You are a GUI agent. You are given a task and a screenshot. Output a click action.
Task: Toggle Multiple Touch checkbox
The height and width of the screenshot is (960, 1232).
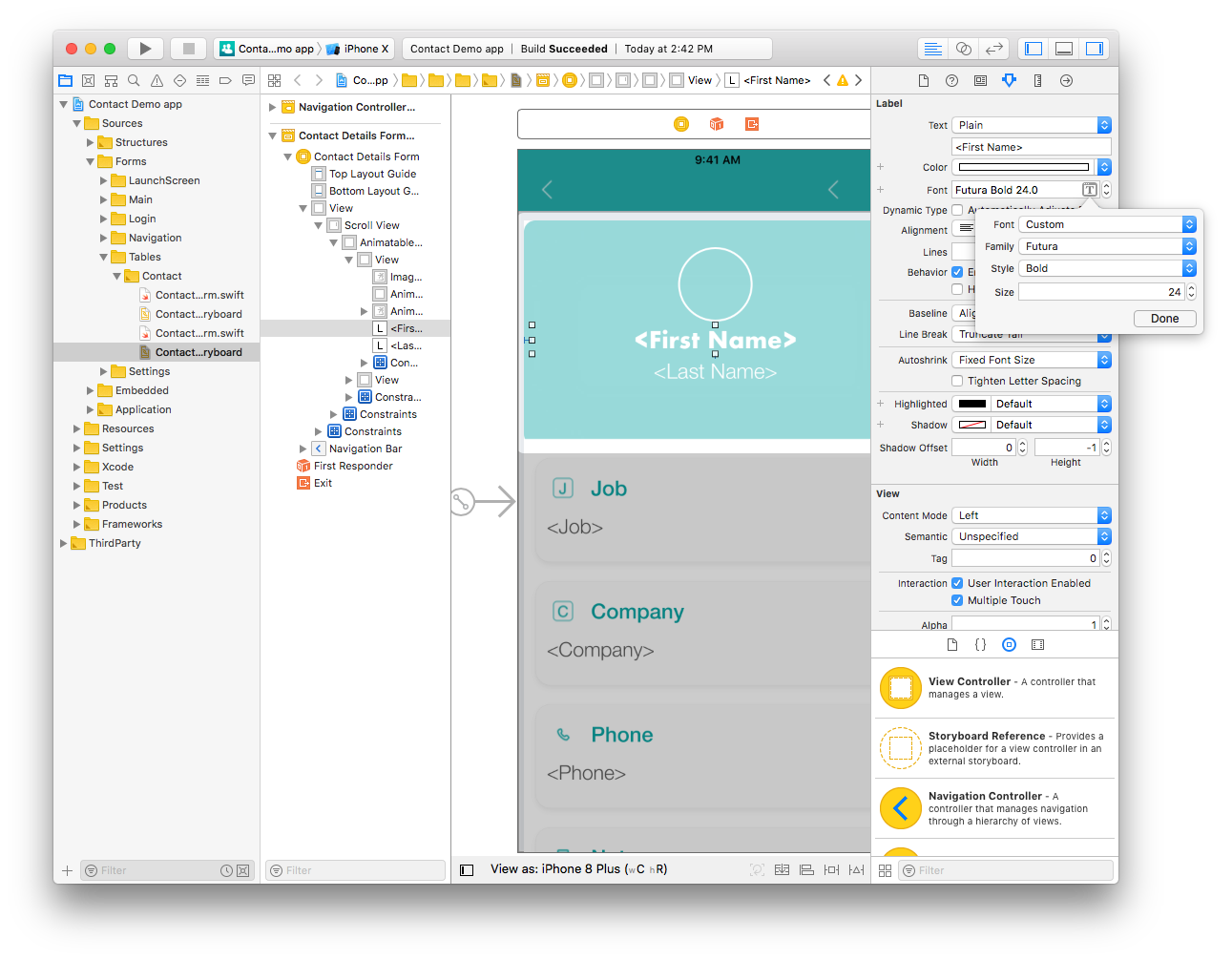point(957,600)
